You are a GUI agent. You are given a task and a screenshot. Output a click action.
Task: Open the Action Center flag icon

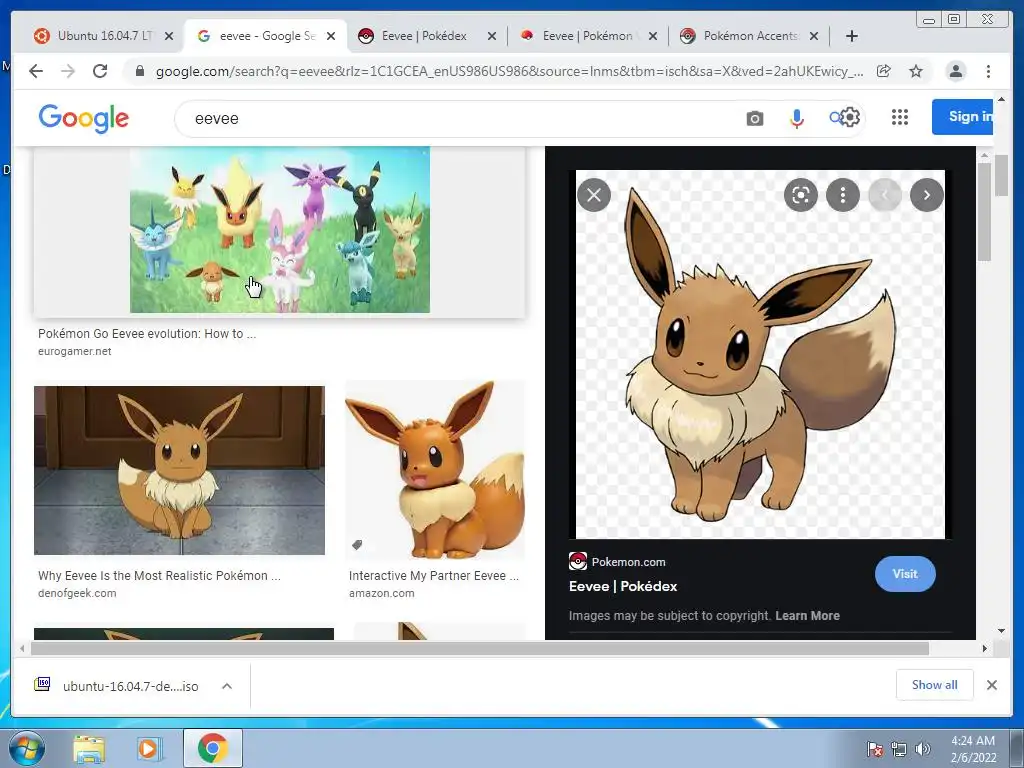click(x=874, y=749)
